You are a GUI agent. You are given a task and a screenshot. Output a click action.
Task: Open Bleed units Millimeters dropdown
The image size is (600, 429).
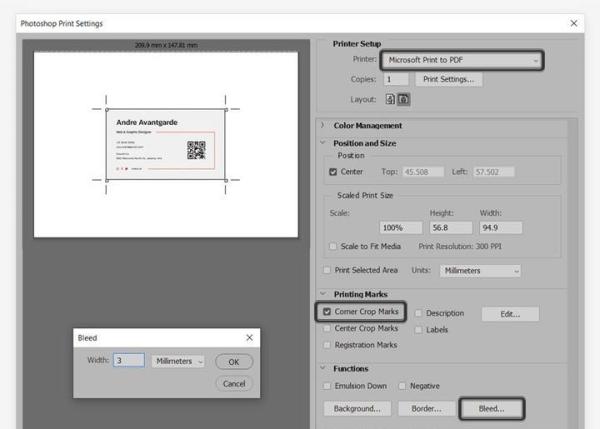point(178,361)
